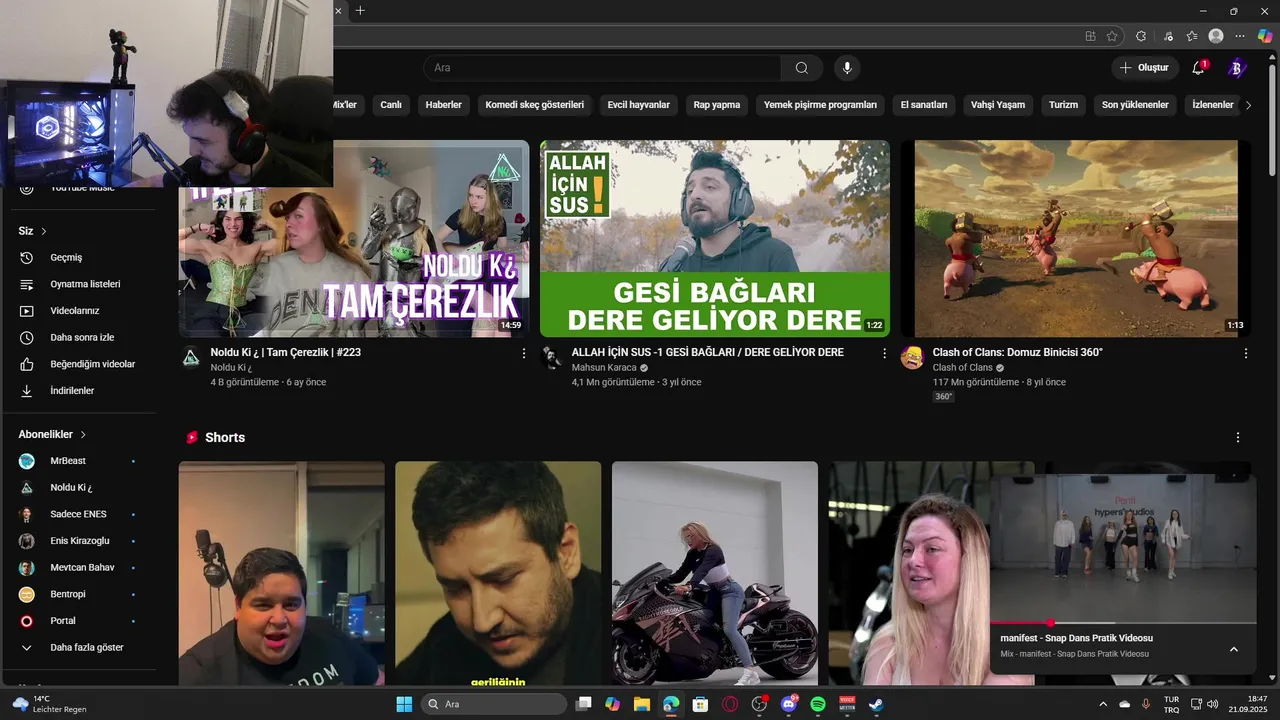Select the Haberler filter chip
Screen dimensions: 1280x720
point(444,105)
